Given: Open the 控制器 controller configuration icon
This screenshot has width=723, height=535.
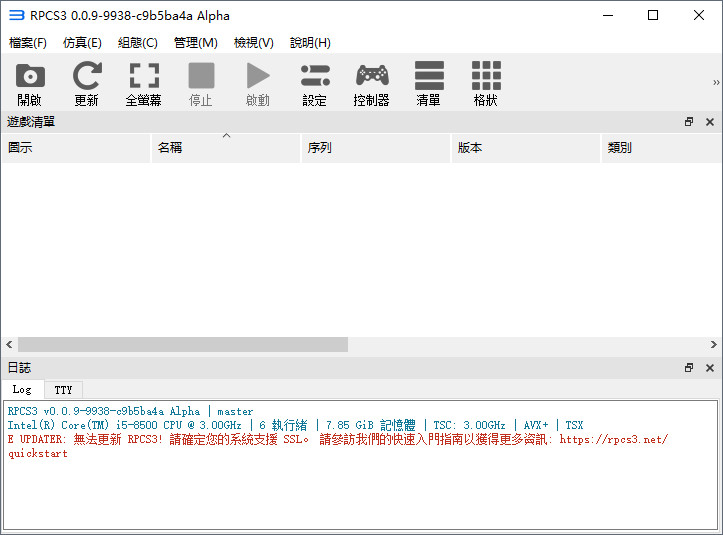Looking at the screenshot, I should [371, 83].
